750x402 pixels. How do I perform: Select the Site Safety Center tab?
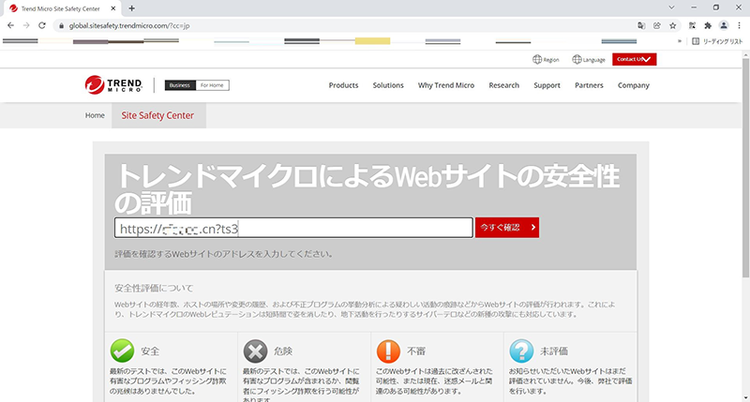(158, 115)
